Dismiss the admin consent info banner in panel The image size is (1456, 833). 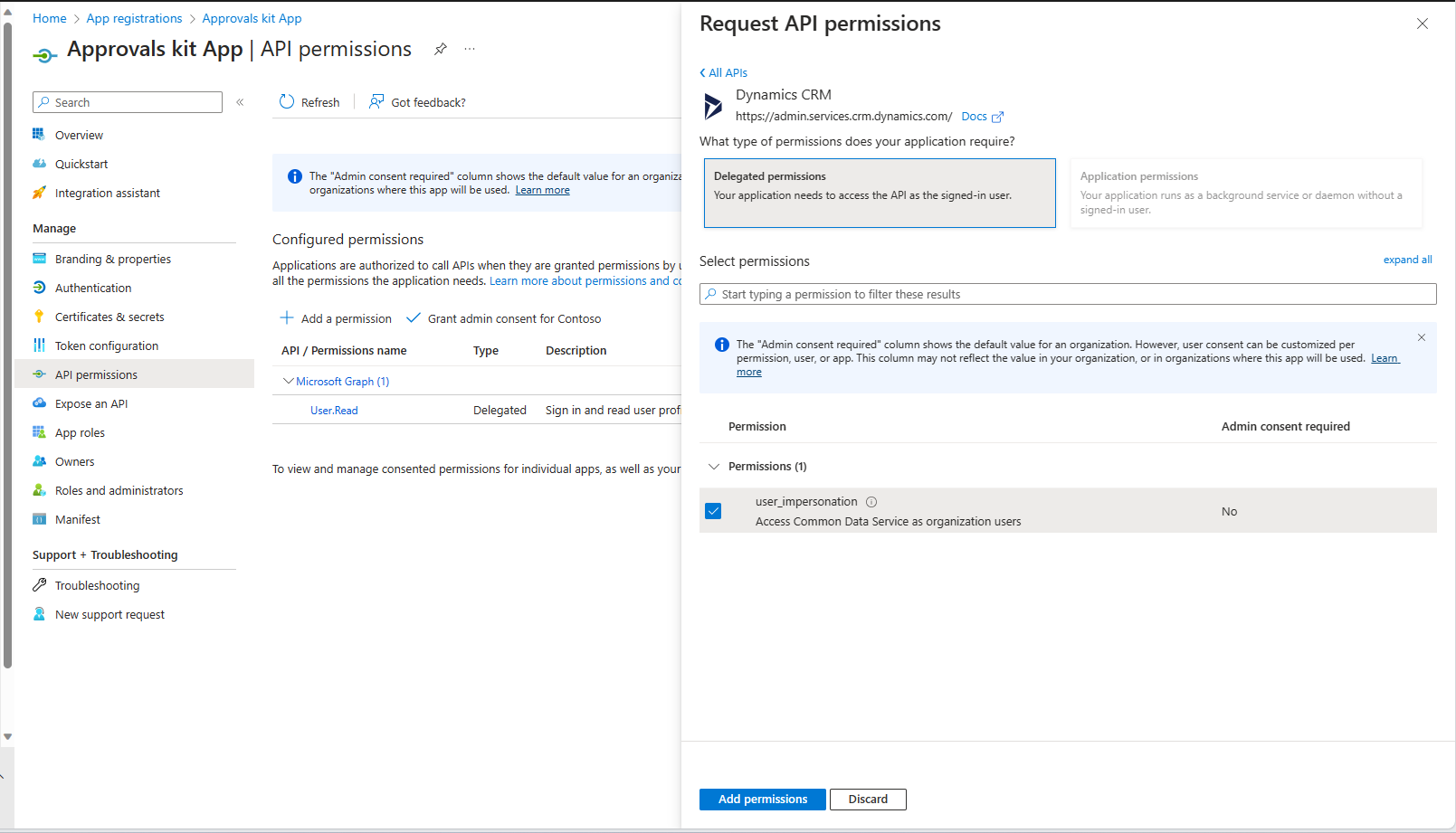pyautogui.click(x=1422, y=337)
